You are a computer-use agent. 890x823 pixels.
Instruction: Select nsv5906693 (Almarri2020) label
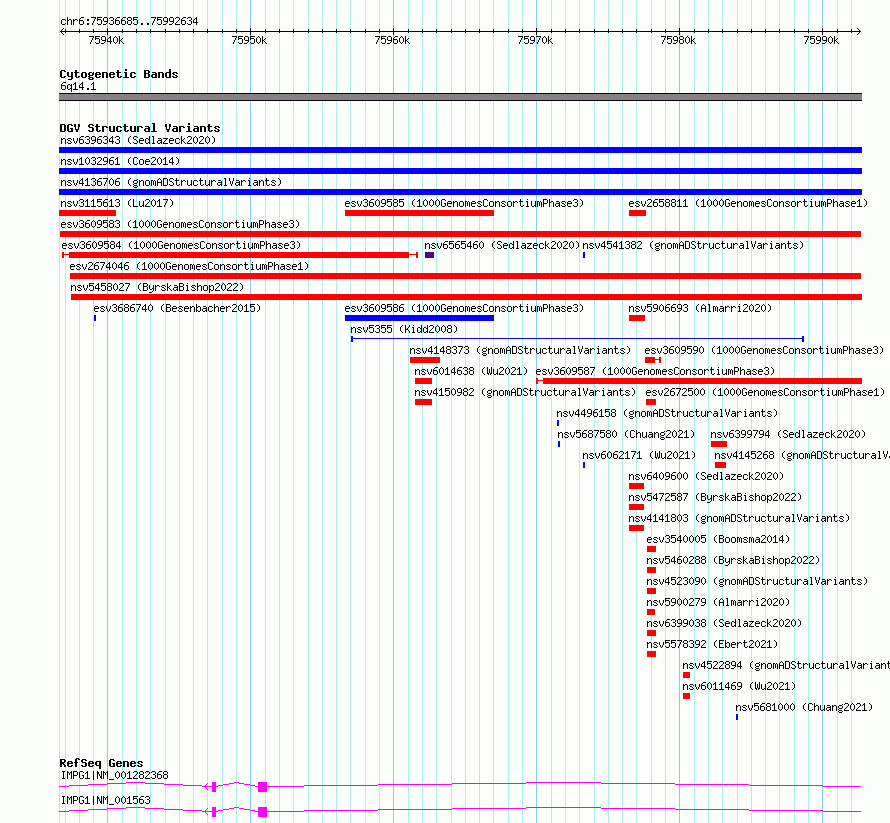[700, 308]
